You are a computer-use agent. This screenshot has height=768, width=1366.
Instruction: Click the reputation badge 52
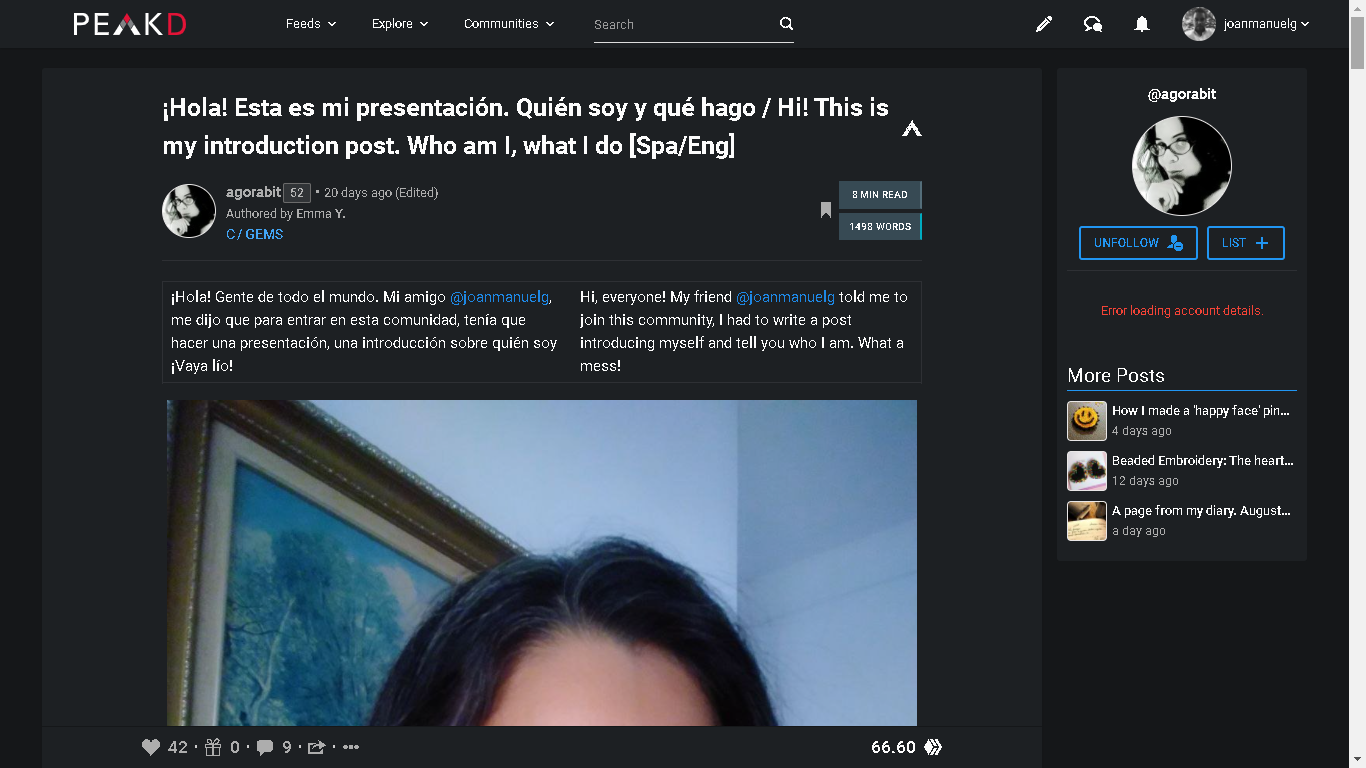click(x=297, y=193)
